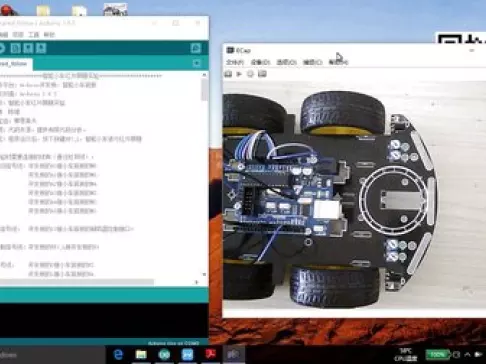This screenshot has width=486, height=364.
Task: Click the editor vertical scrollbar thumb
Action: (x=204, y=90)
